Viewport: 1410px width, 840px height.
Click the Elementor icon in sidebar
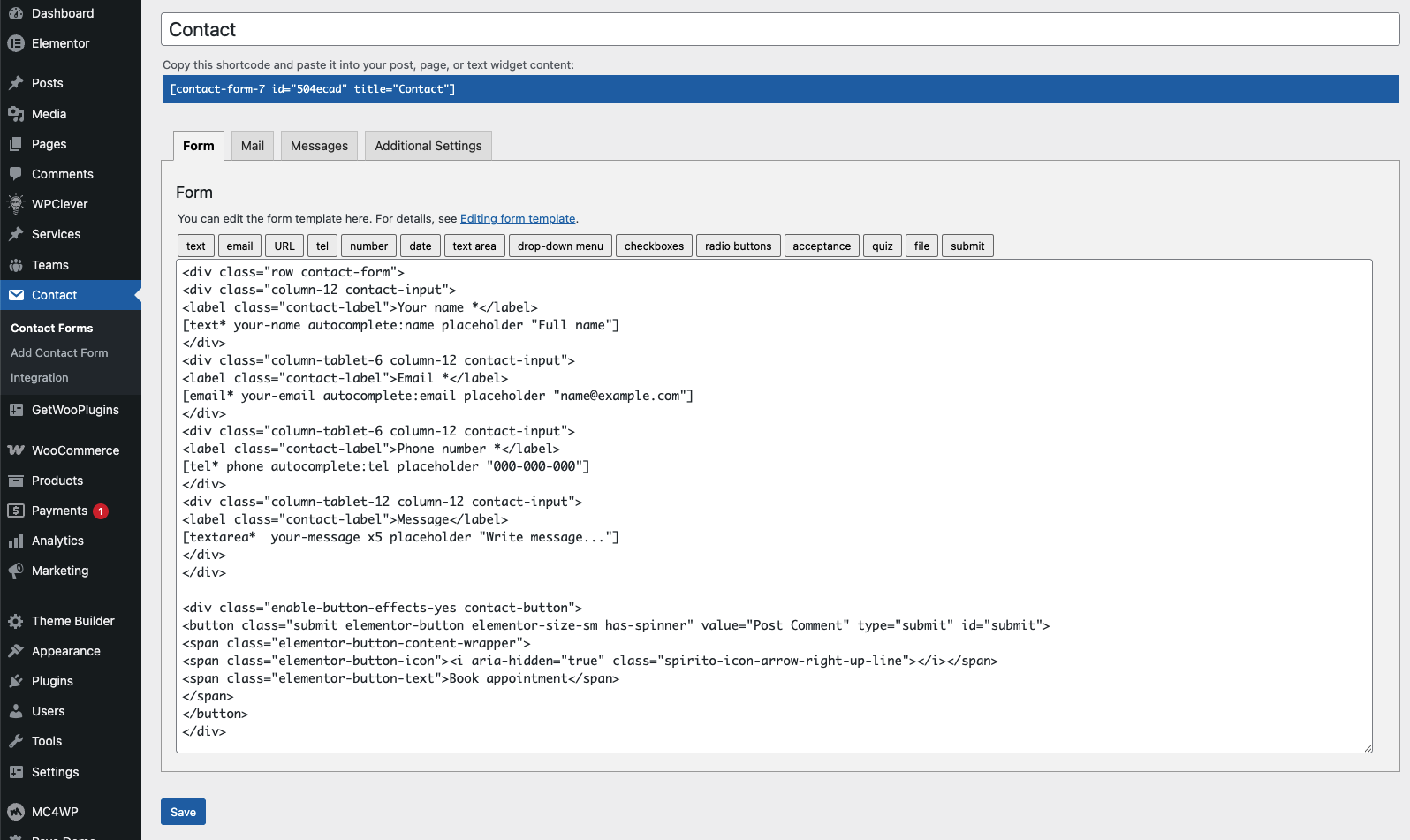click(16, 43)
